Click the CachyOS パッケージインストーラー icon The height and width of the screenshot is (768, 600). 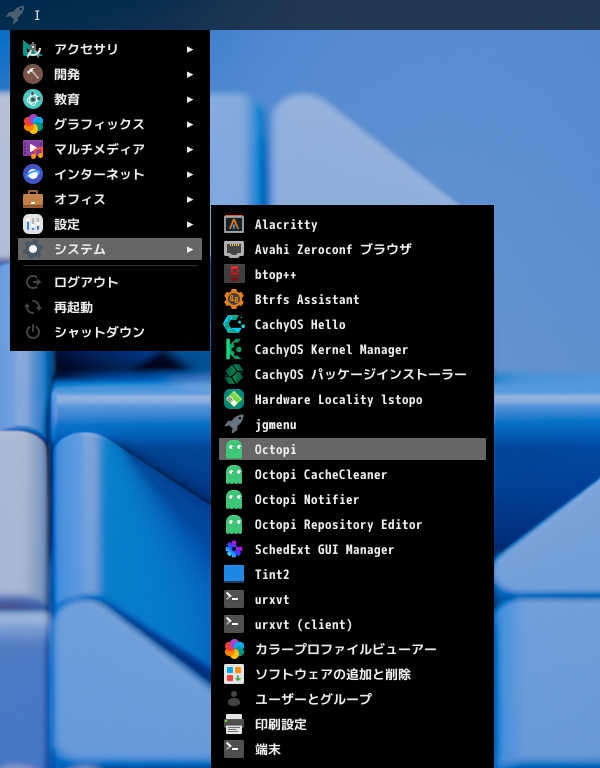[234, 374]
